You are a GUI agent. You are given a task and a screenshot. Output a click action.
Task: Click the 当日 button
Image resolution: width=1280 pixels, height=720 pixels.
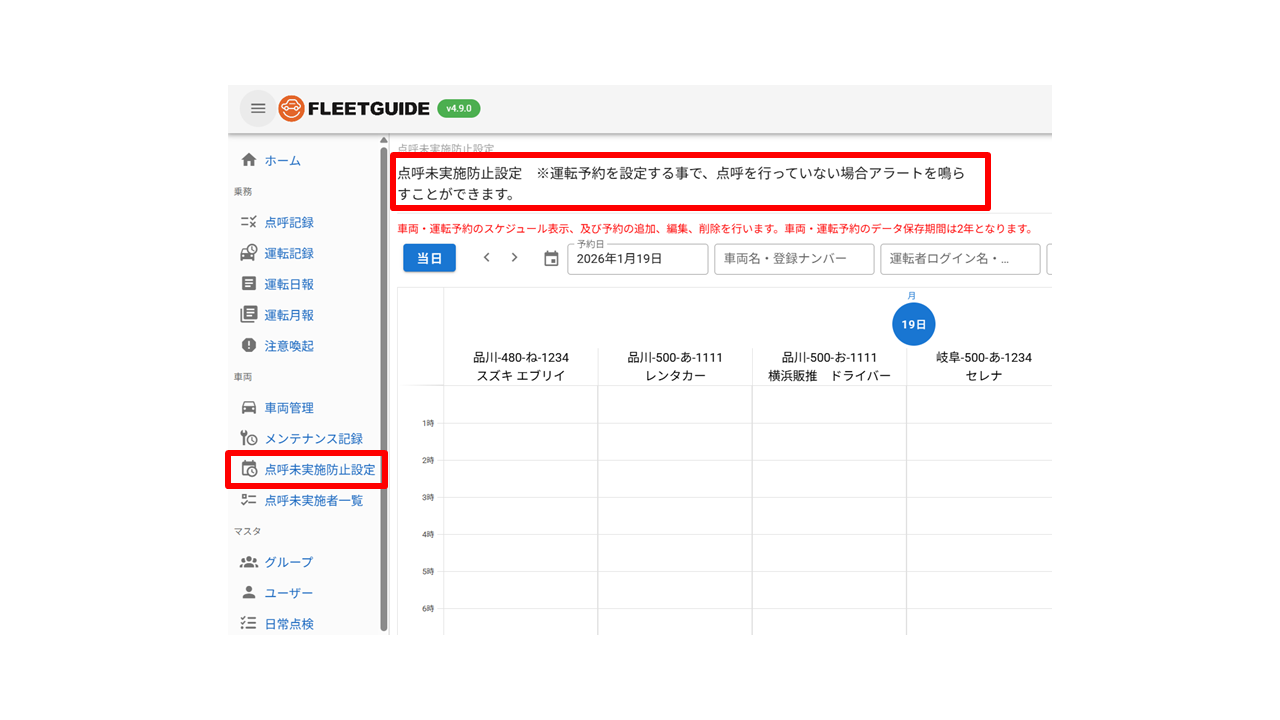pos(429,258)
